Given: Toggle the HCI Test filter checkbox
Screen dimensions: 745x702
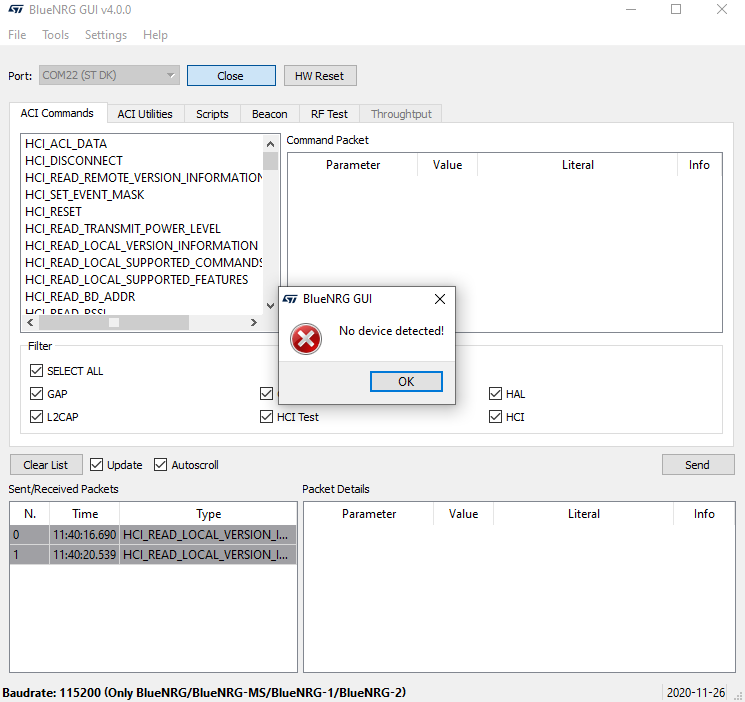Looking at the screenshot, I should tap(267, 417).
